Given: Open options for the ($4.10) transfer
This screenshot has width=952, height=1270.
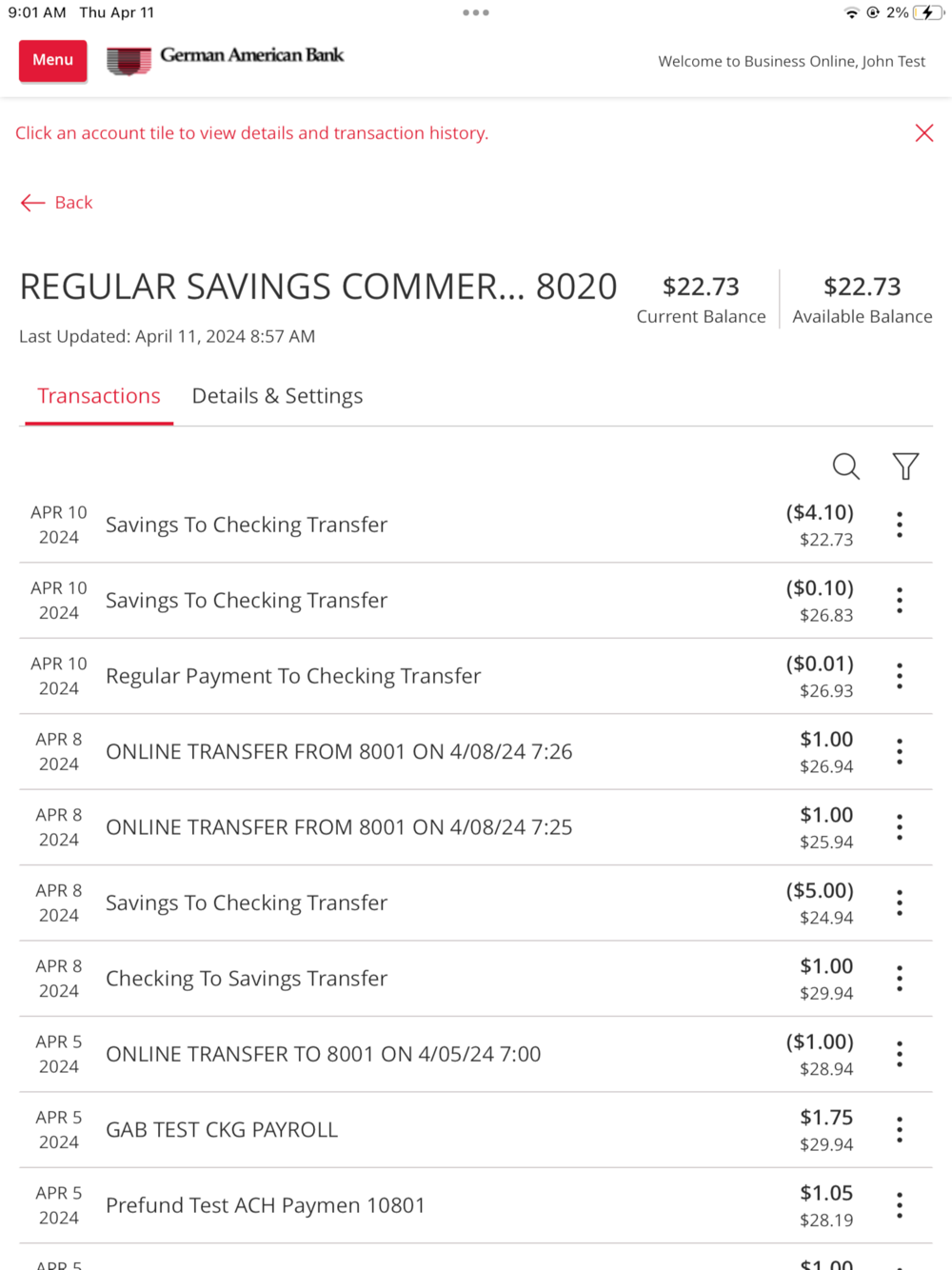Looking at the screenshot, I should [x=900, y=525].
